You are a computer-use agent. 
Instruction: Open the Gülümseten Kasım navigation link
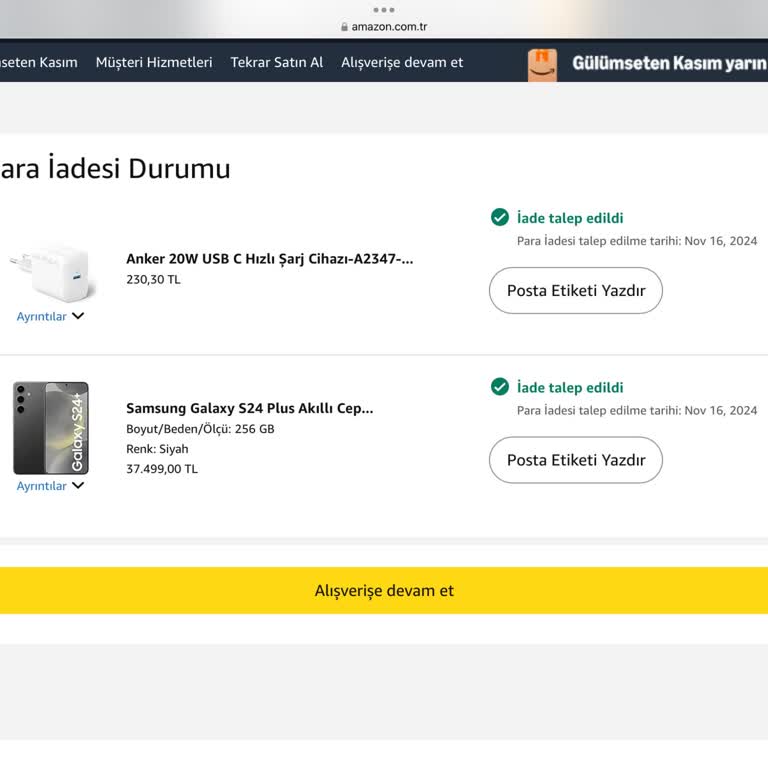39,63
